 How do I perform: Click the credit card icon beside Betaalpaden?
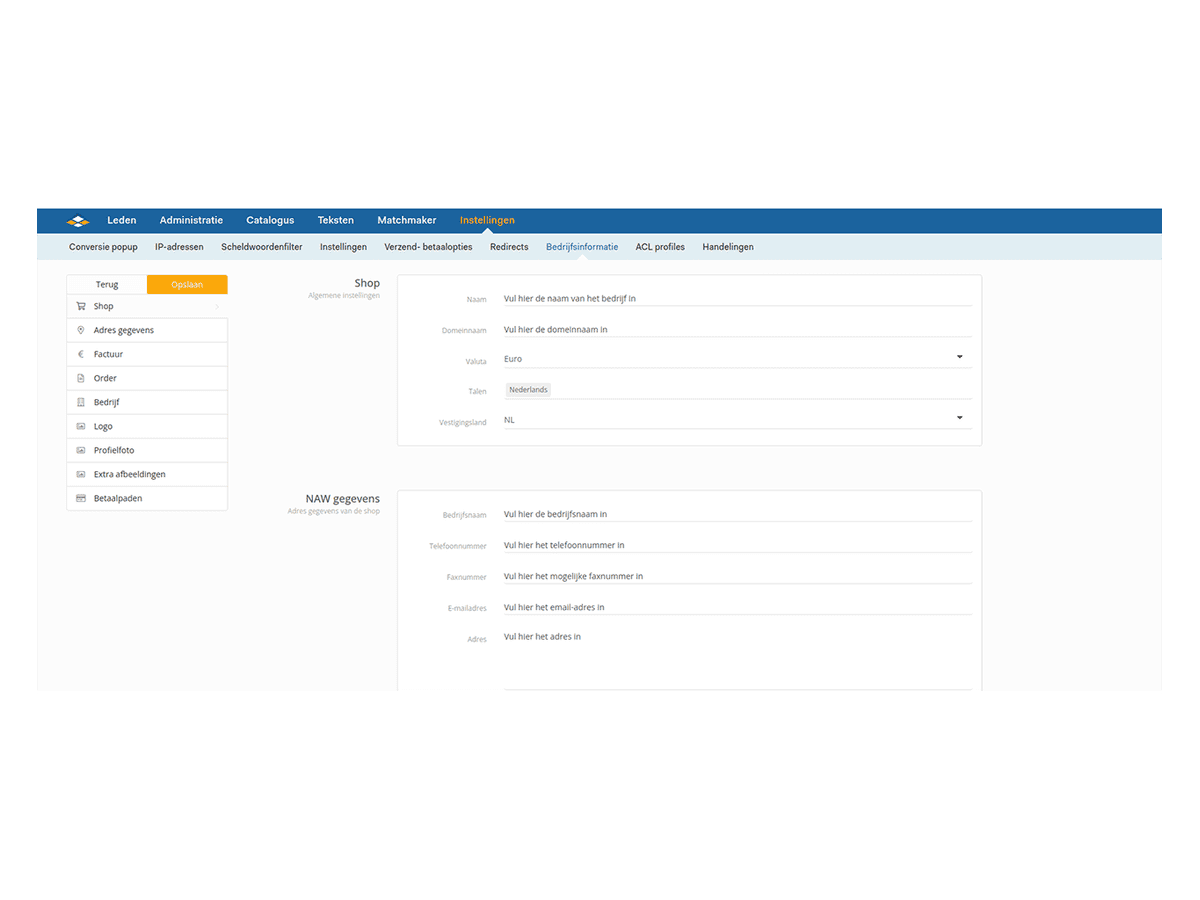pos(81,499)
